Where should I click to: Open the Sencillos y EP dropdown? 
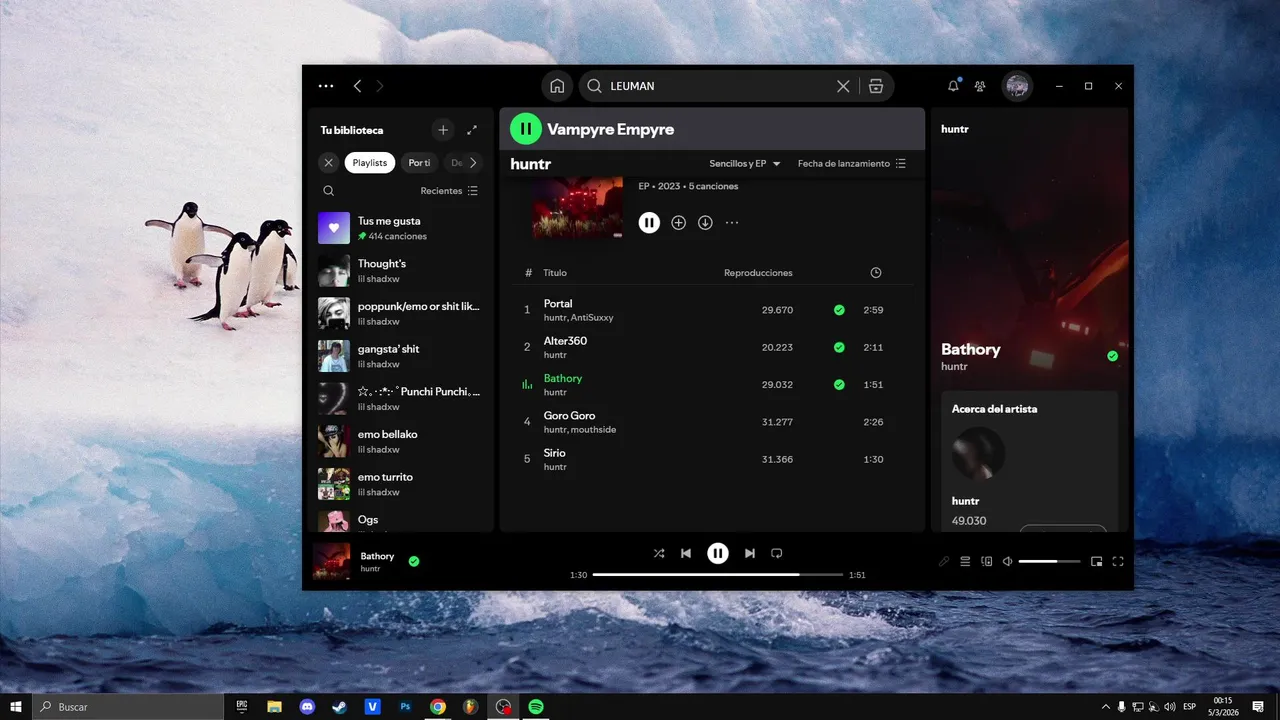(x=745, y=164)
